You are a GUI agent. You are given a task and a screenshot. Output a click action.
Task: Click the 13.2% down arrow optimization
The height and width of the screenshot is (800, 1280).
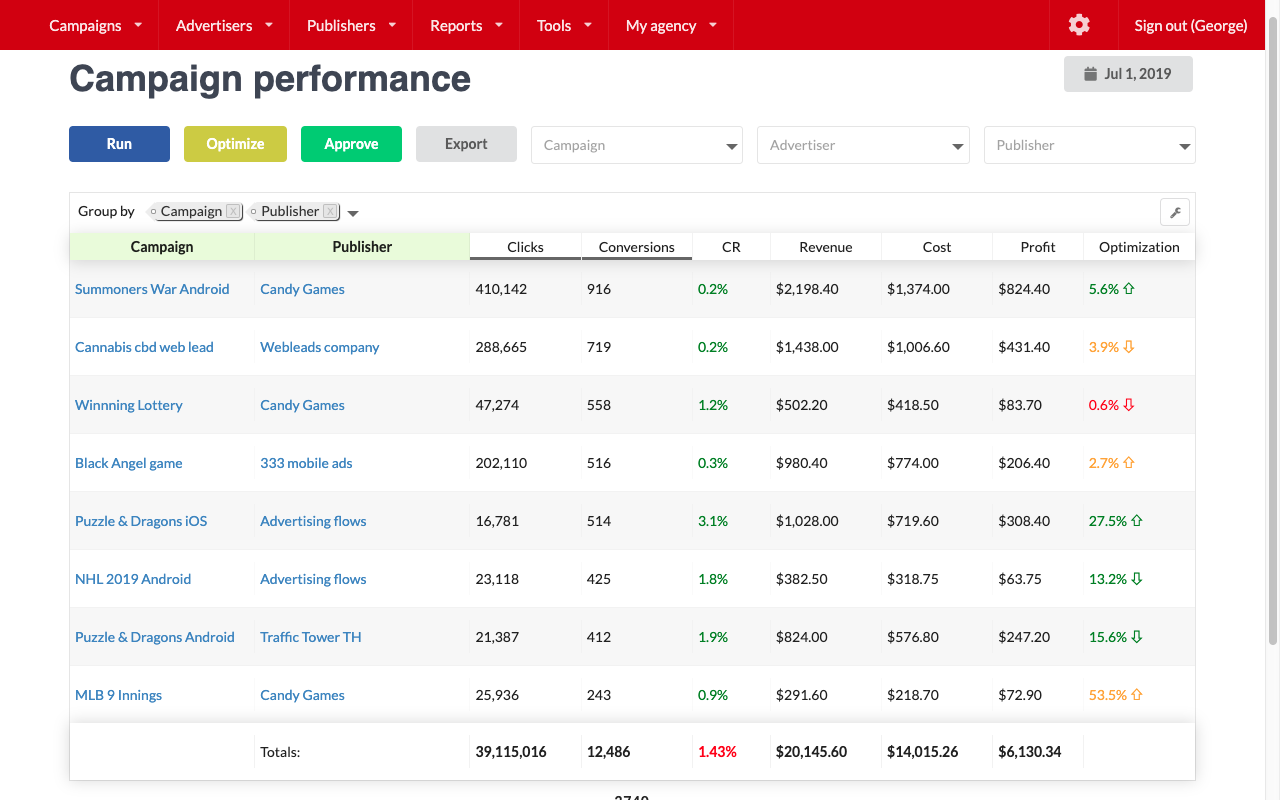(1137, 579)
